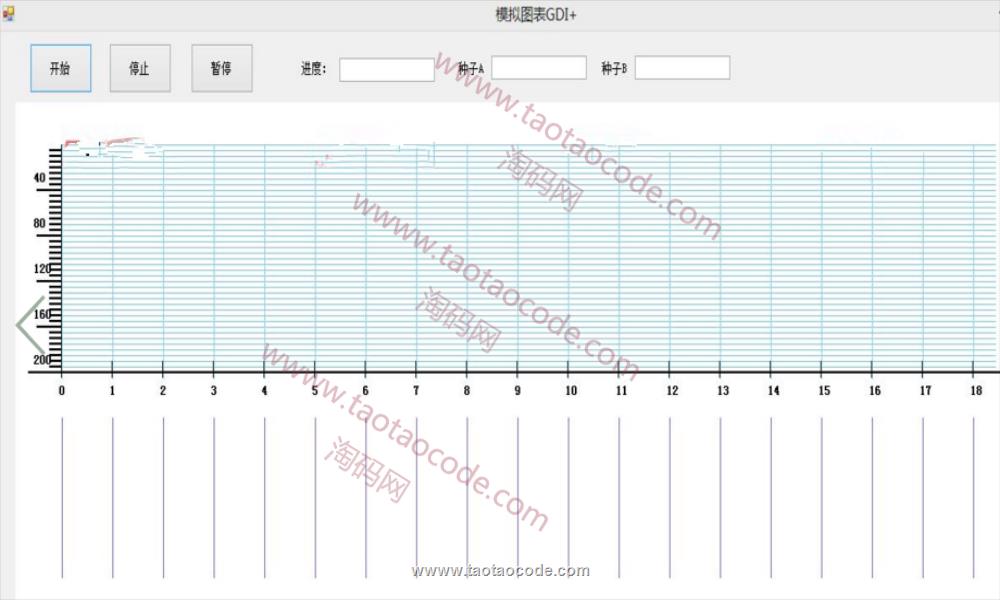The height and width of the screenshot is (600, 1000).
Task: Hit the 暂停 button
Action: (221, 68)
